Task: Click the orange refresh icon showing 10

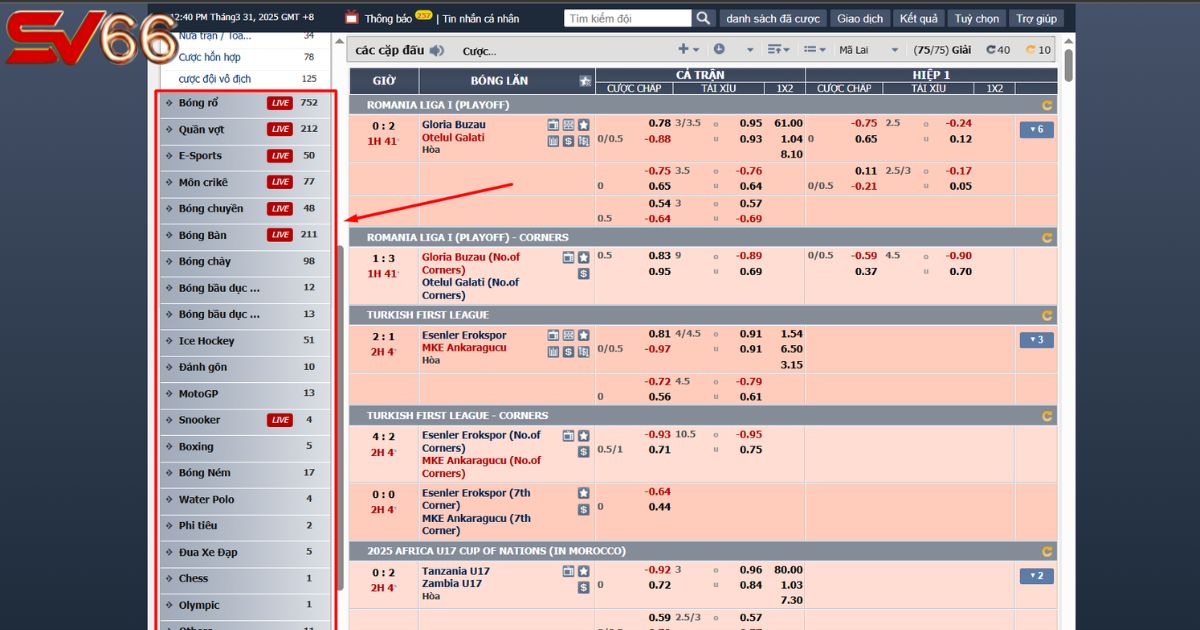Action: [x=1038, y=50]
